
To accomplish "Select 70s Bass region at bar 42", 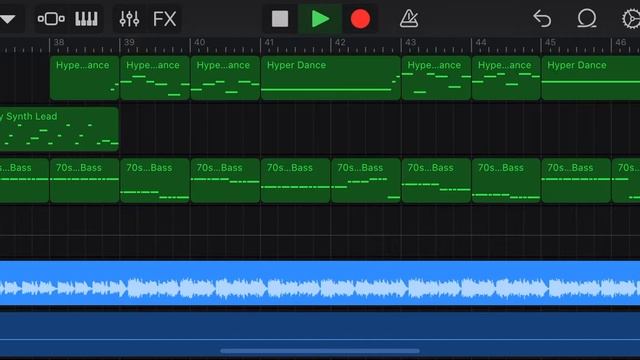I will (x=366, y=181).
